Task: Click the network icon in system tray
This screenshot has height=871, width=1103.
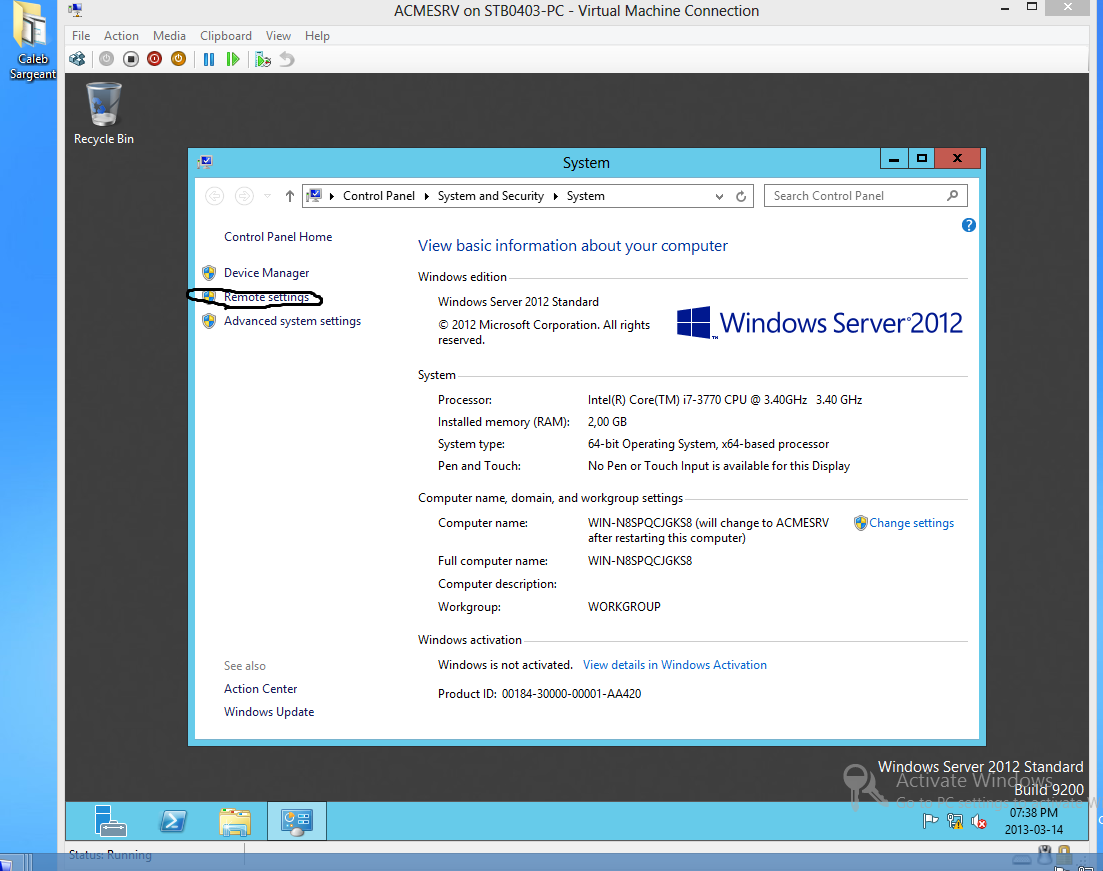Action: pyautogui.click(x=955, y=821)
